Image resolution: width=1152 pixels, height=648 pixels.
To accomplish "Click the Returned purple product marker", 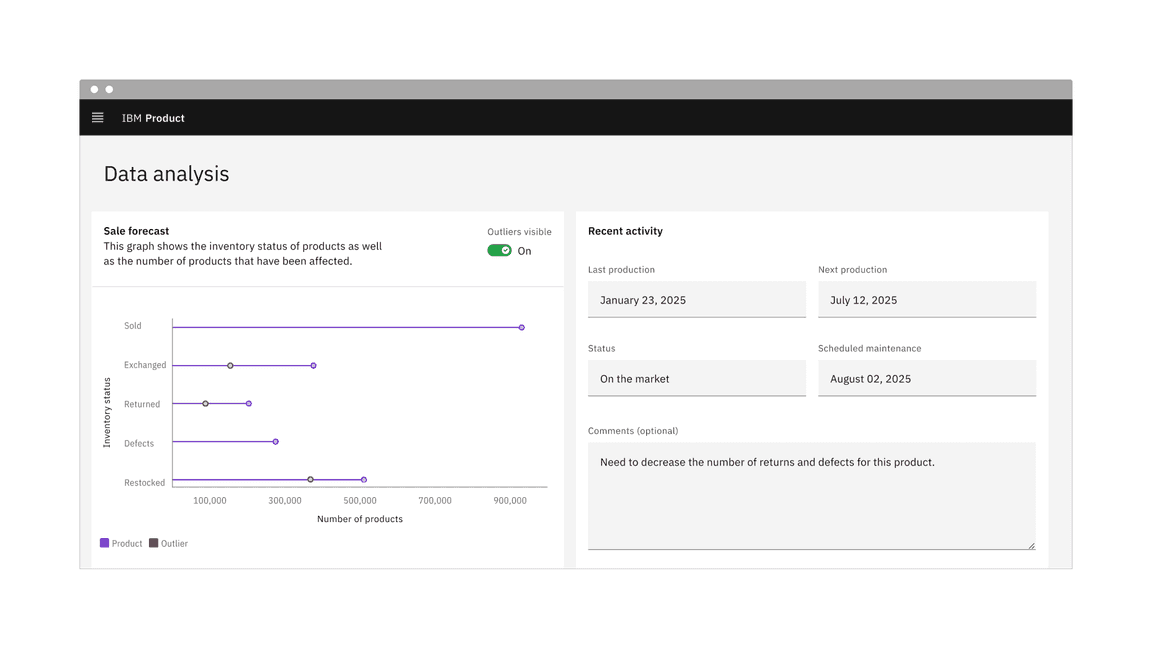I will tap(249, 404).
